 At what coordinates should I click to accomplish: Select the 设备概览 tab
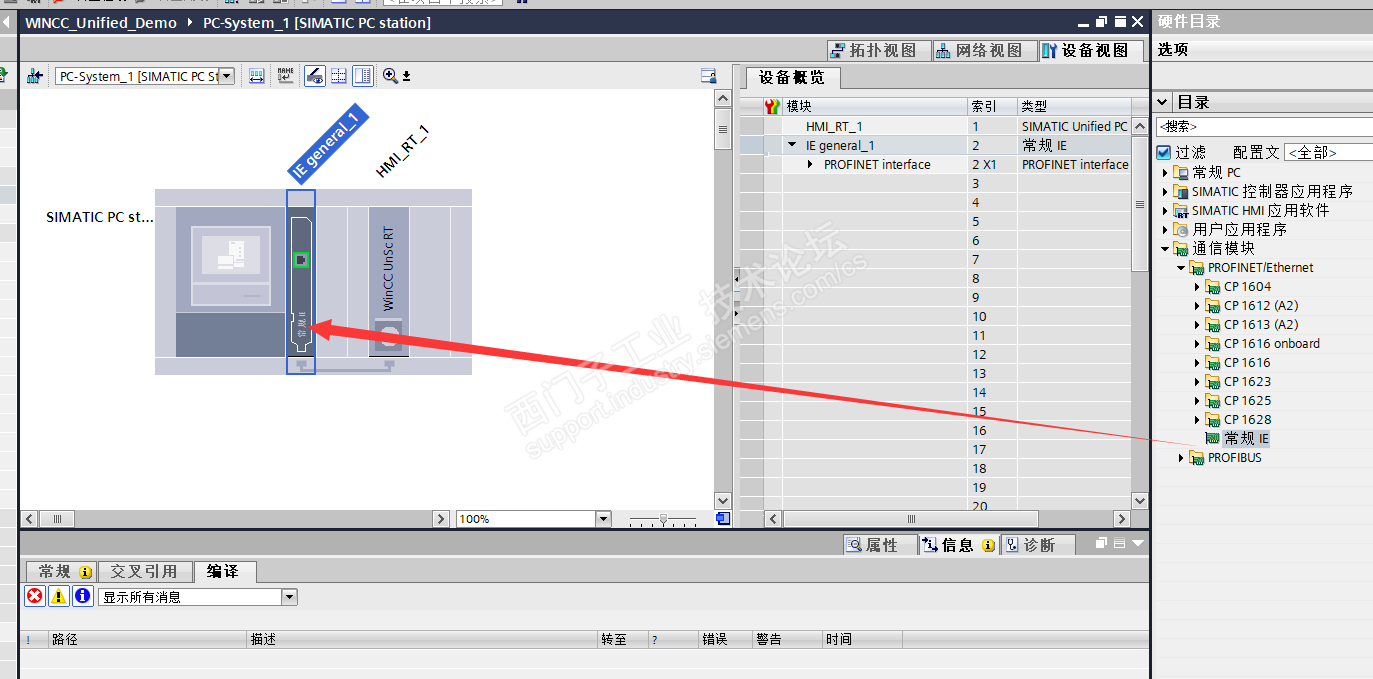pos(791,77)
